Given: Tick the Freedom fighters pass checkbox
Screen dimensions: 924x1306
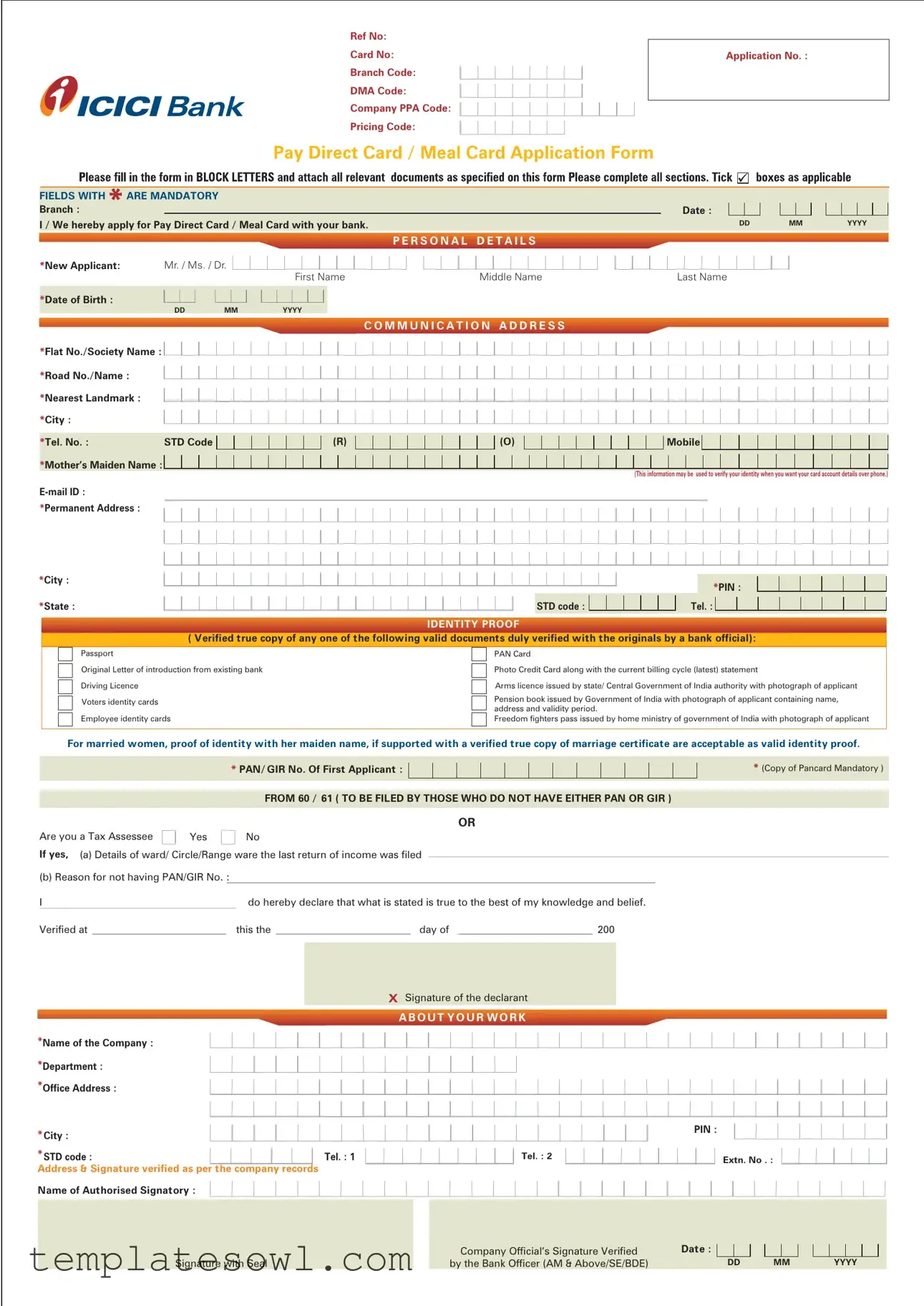Looking at the screenshot, I should (x=479, y=719).
